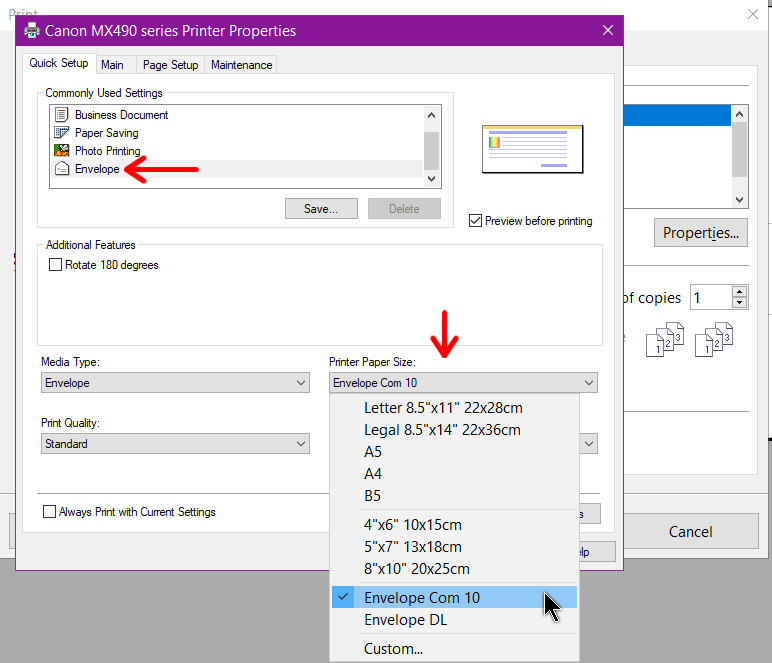Collapse the Printer Paper Size dropdown
772x663 pixels.
[x=463, y=382]
